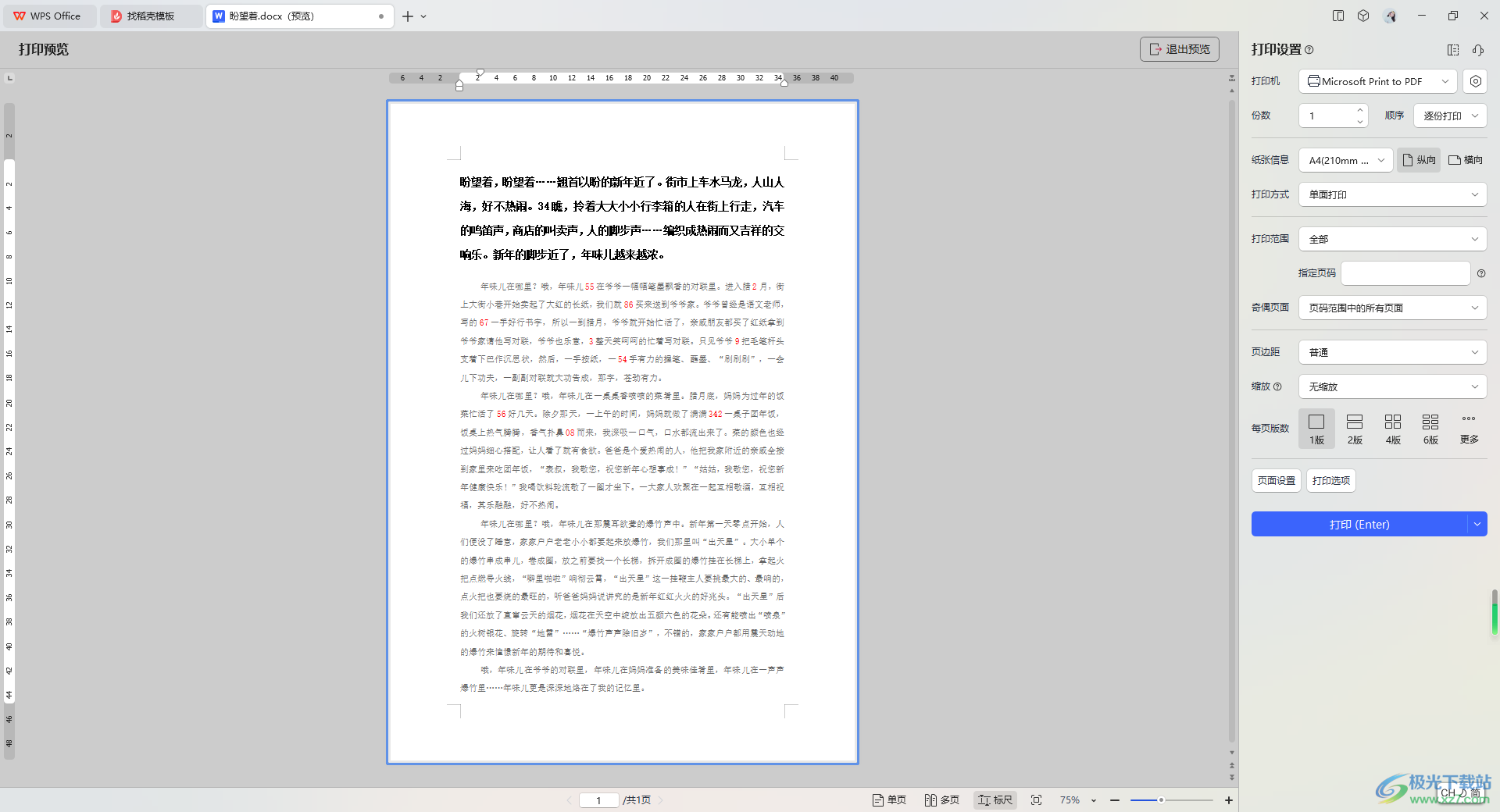The image size is (1500, 812).
Task: Click the specified page range help icon
Action: pyautogui.click(x=1481, y=273)
